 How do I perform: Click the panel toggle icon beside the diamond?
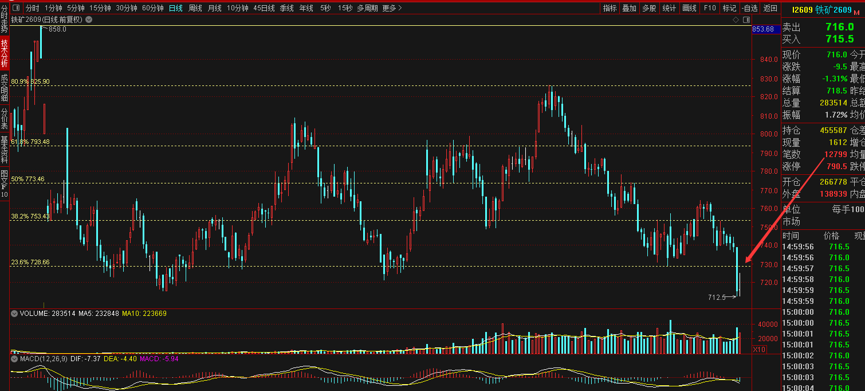click(746, 19)
